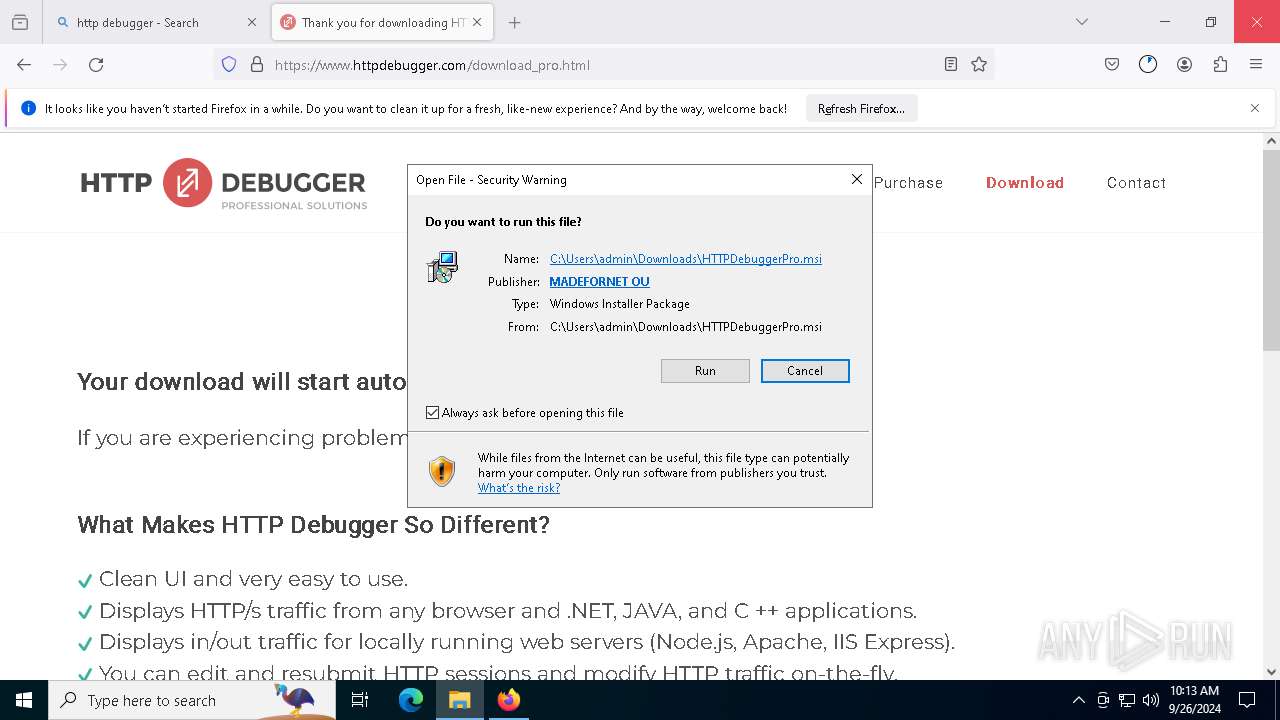
Task: Click the scrollbar down arrow
Action: point(1271,672)
